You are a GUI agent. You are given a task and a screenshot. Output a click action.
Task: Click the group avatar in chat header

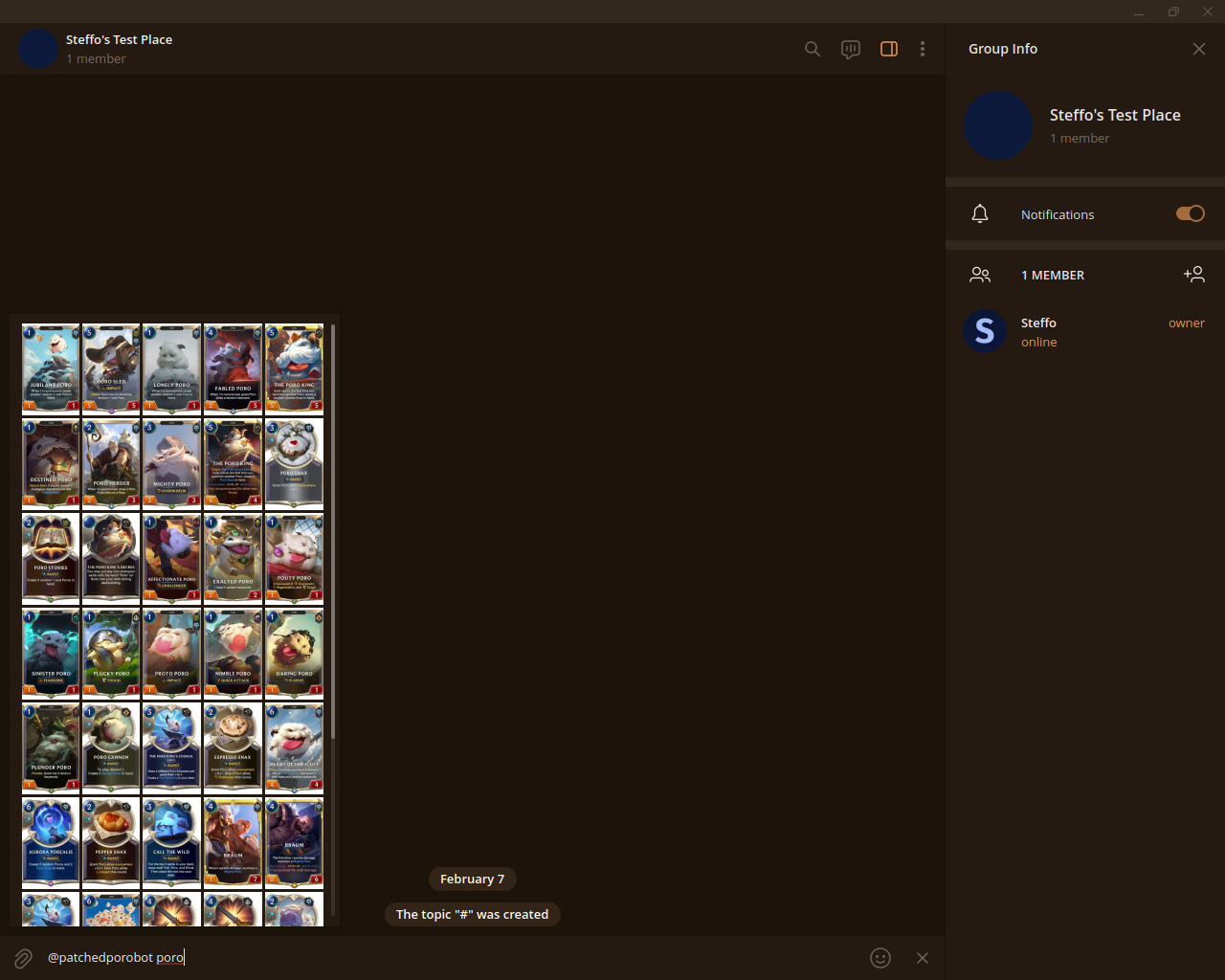[39, 49]
